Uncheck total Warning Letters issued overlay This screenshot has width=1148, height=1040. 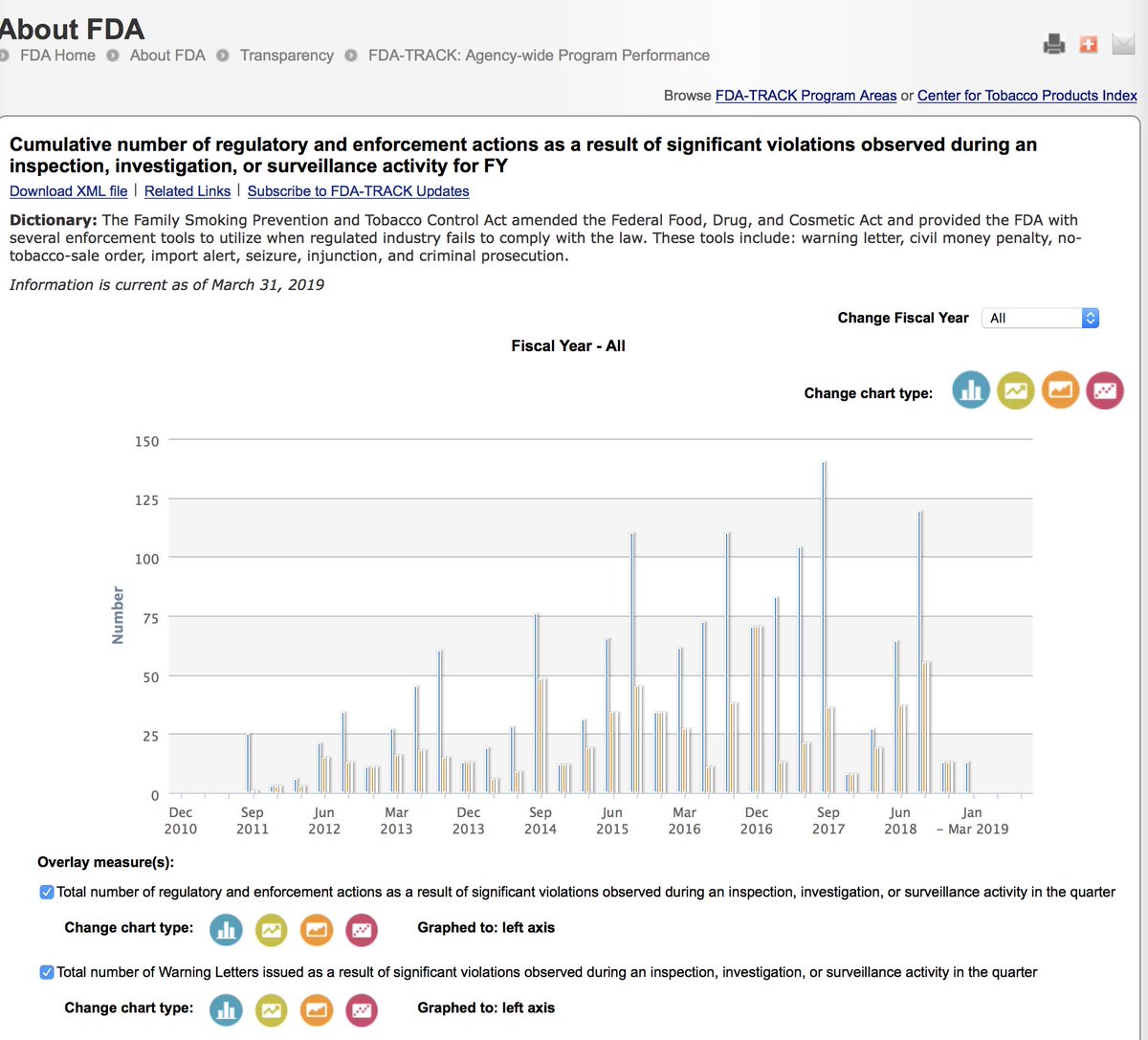[x=47, y=972]
